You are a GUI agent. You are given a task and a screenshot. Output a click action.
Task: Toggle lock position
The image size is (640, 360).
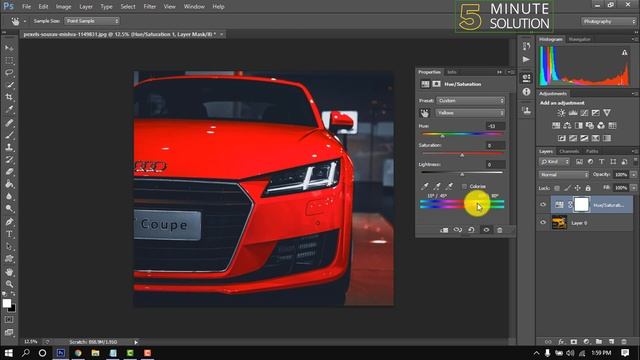578,188
